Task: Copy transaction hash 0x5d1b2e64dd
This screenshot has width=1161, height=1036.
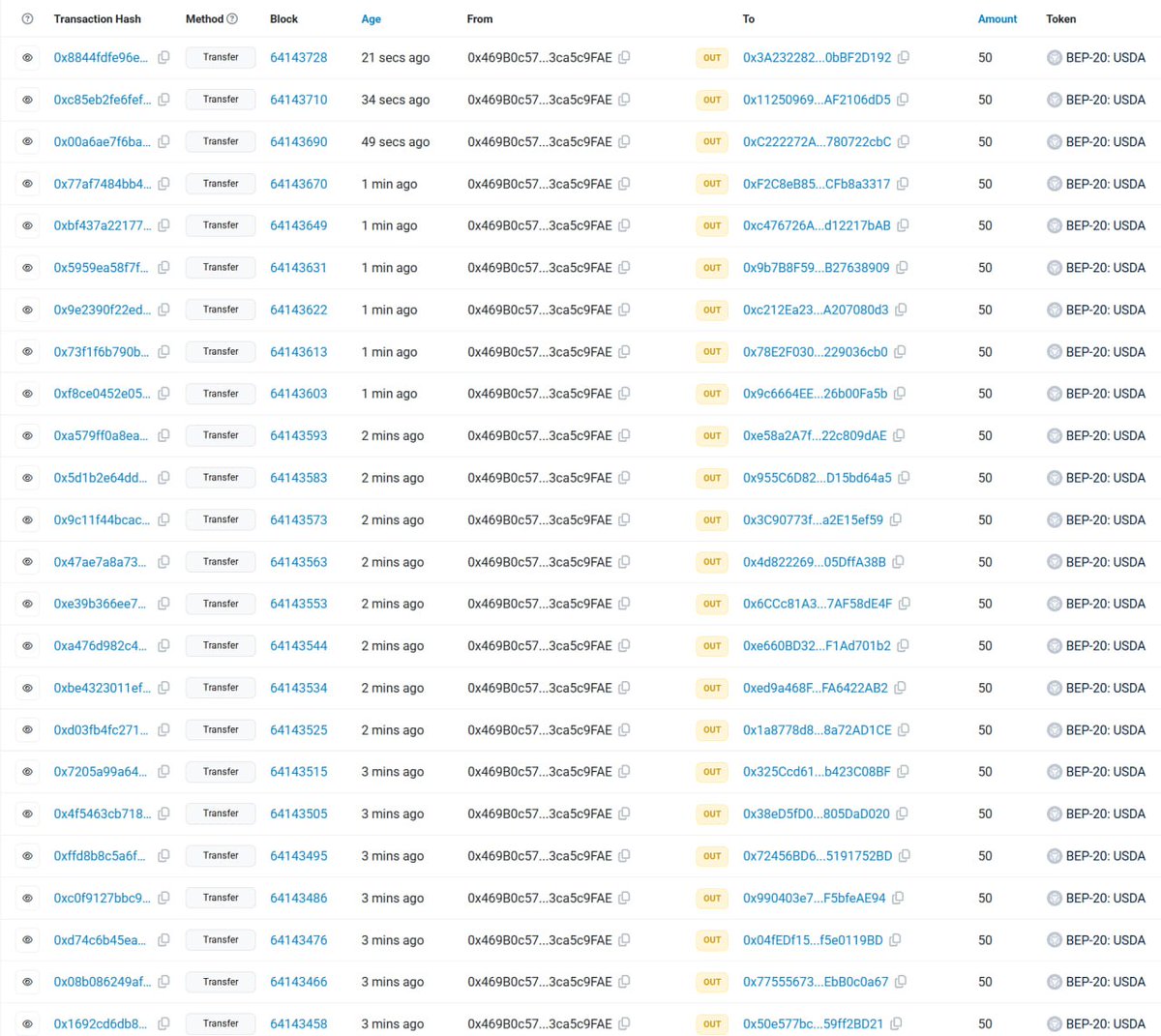Action: (x=164, y=478)
